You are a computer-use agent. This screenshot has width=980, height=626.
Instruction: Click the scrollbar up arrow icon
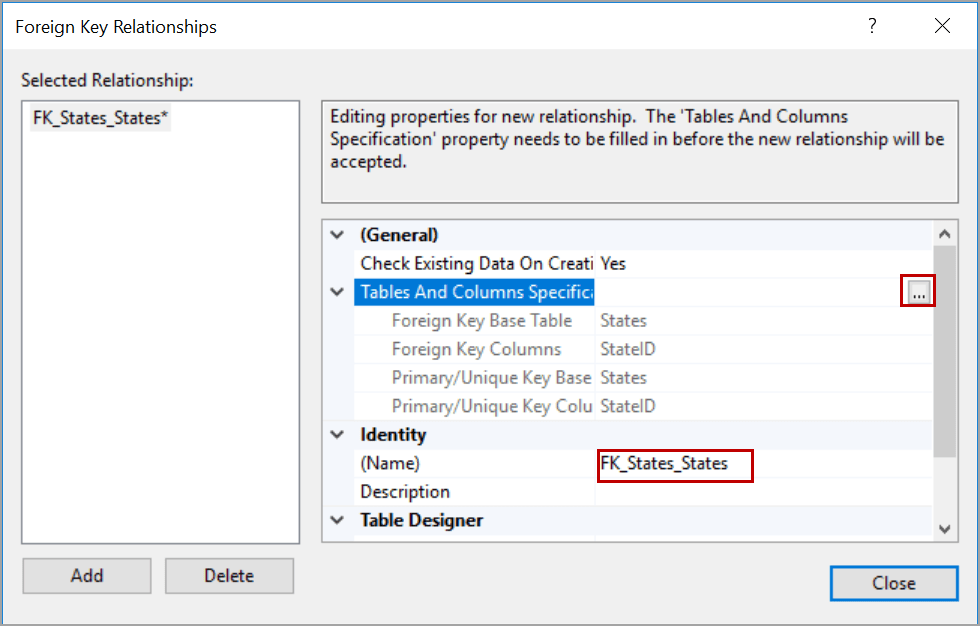tap(944, 232)
